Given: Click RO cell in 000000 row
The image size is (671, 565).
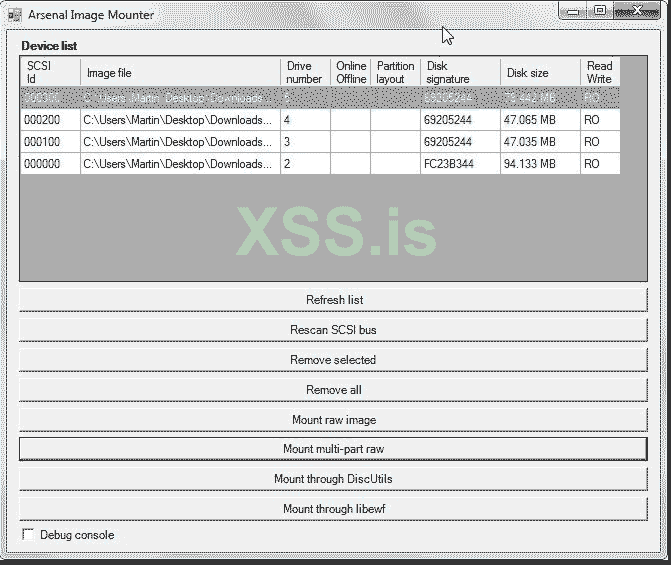Looking at the screenshot, I should click(600, 164).
